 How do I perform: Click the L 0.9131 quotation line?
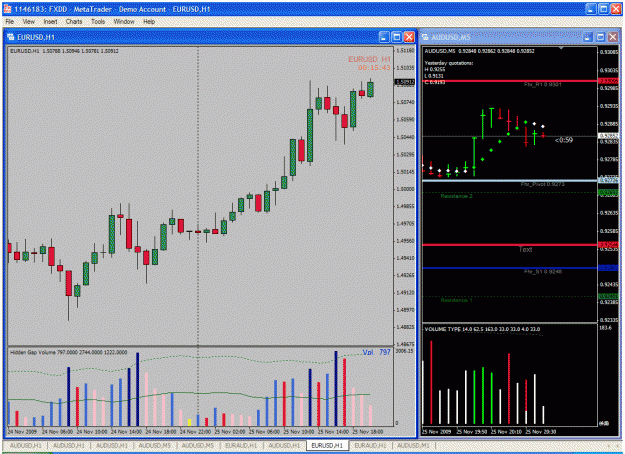coord(434,76)
